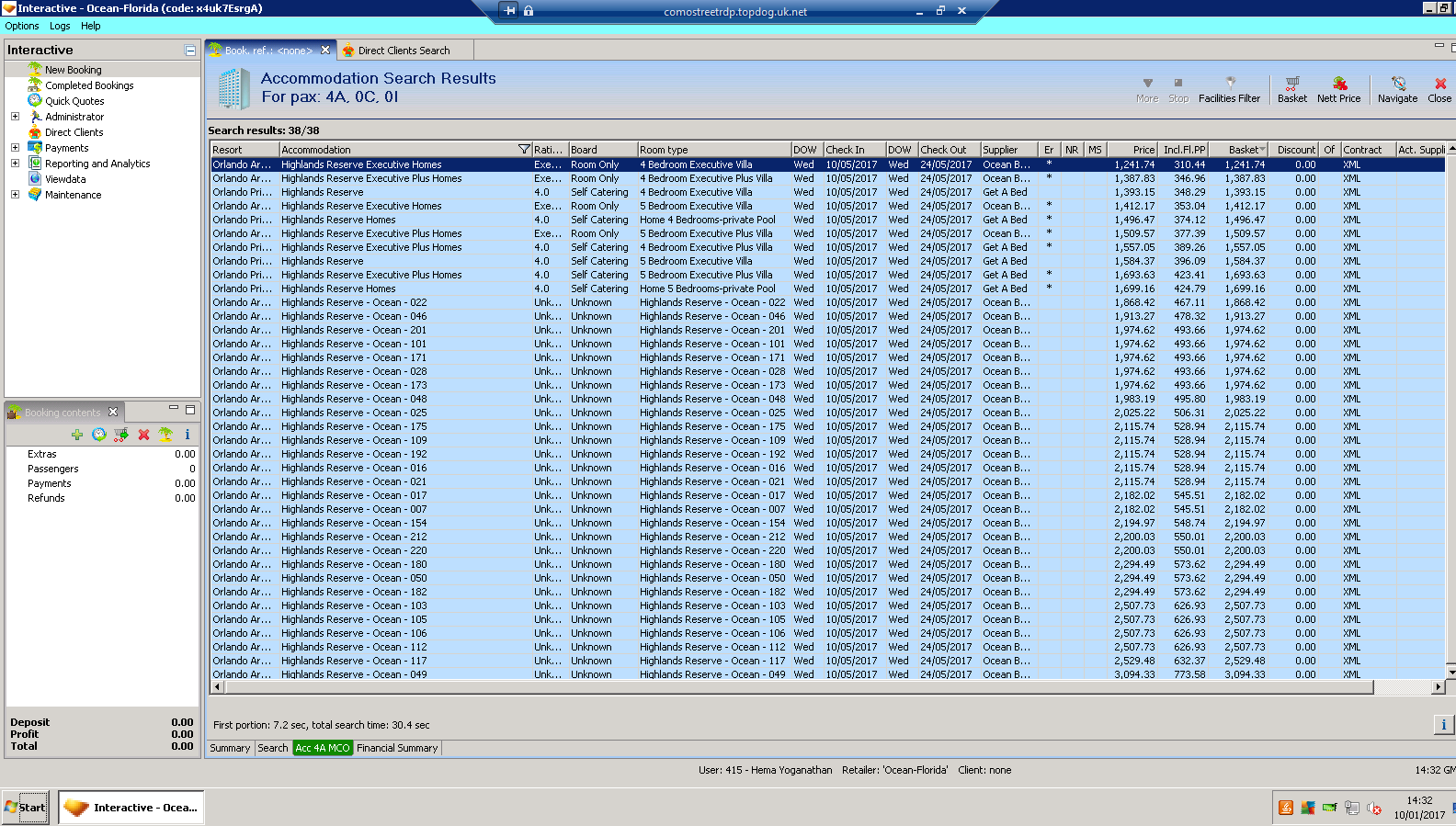Sort by the Check In column header
Viewport: 1456px width, 826px height.
pyautogui.click(x=854, y=150)
